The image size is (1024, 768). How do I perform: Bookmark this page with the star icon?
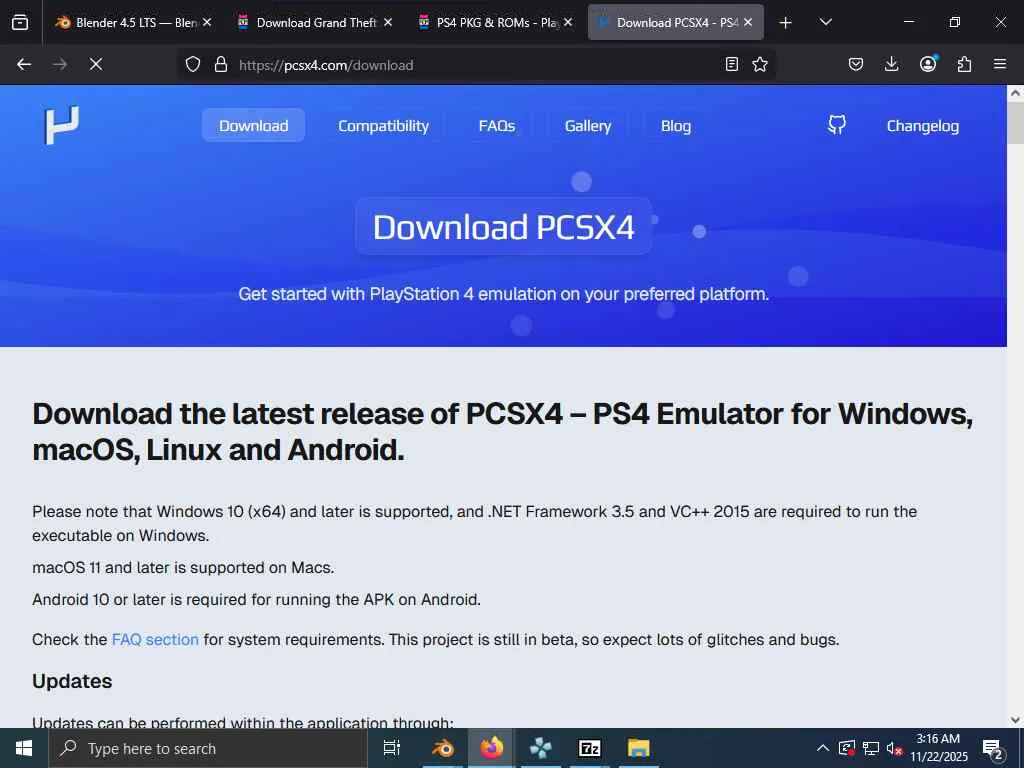[x=760, y=64]
